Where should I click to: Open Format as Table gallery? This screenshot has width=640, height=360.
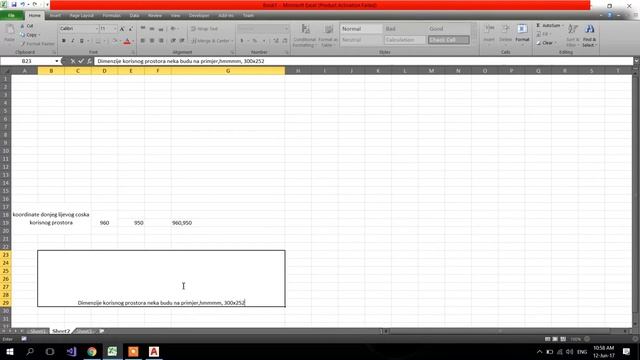pos(328,36)
